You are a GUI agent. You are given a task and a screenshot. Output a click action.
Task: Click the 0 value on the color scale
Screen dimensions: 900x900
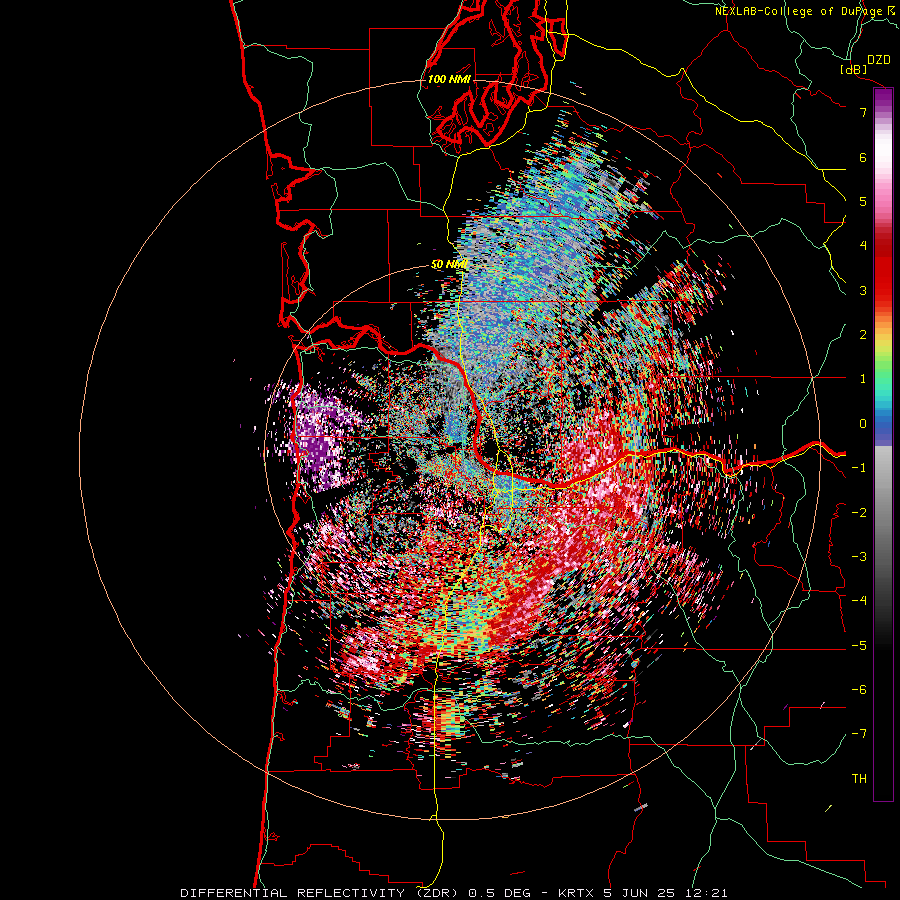(863, 424)
